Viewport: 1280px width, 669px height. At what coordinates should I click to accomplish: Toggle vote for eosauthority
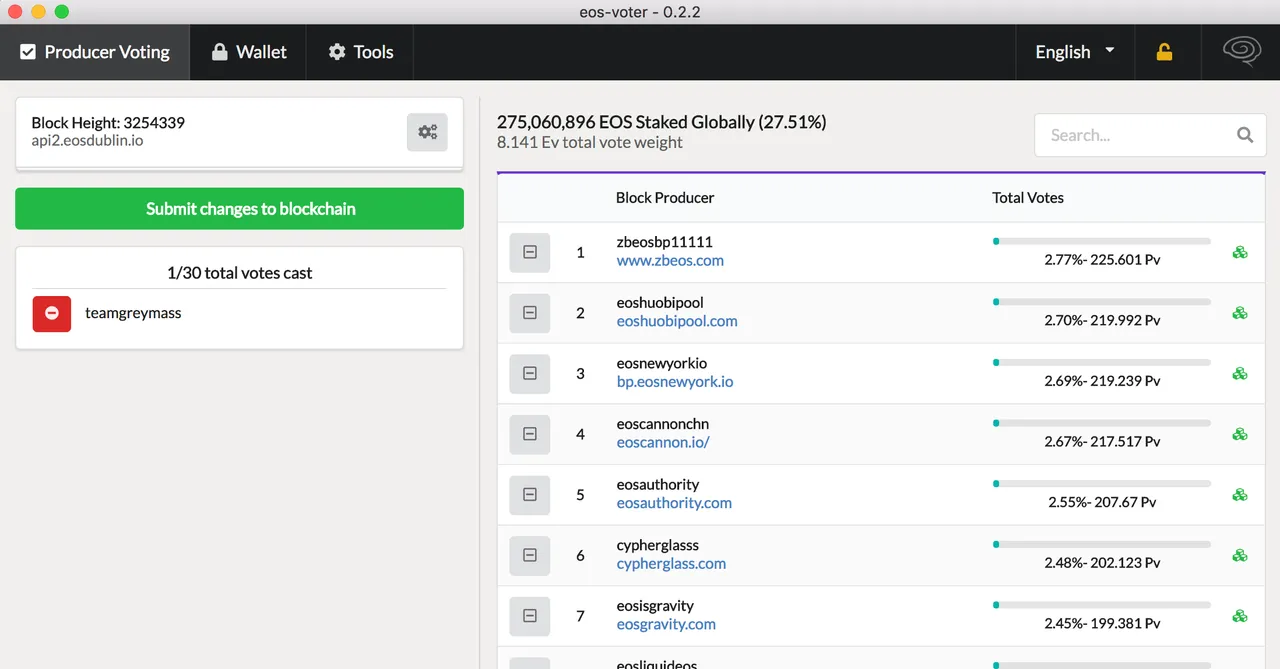tap(530, 494)
